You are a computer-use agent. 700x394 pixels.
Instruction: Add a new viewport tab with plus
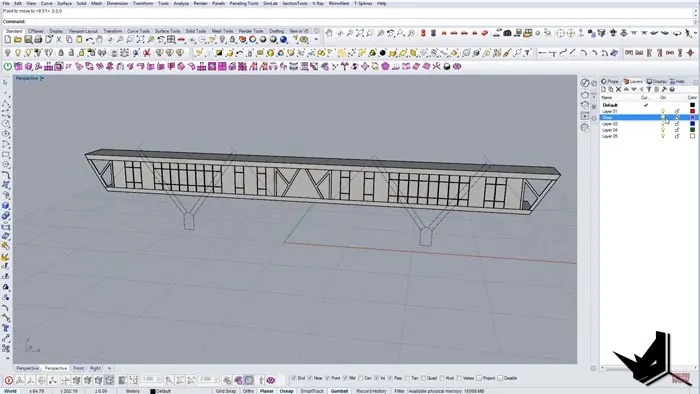pos(109,368)
